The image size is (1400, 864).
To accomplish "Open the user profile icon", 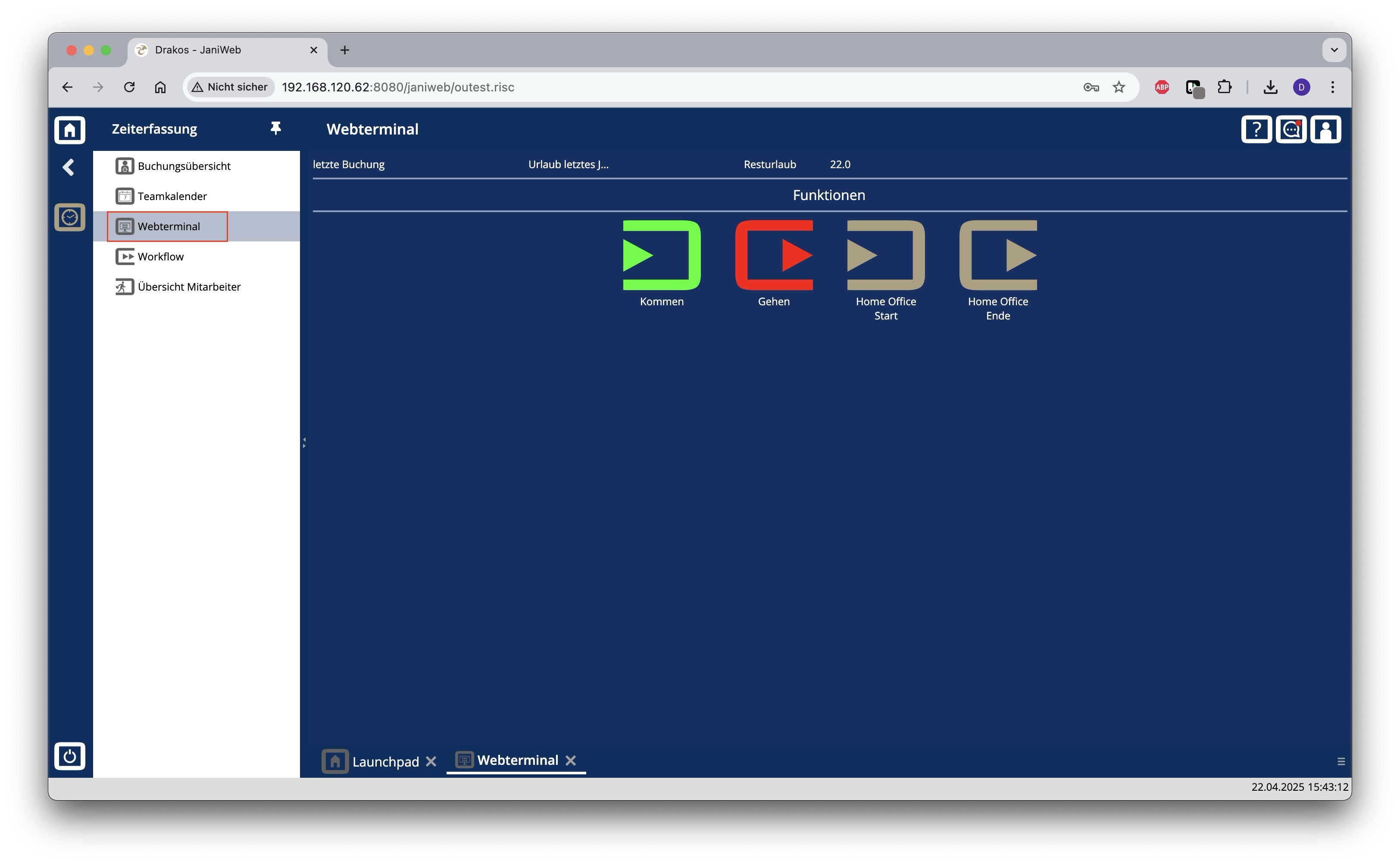I will 1325,130.
